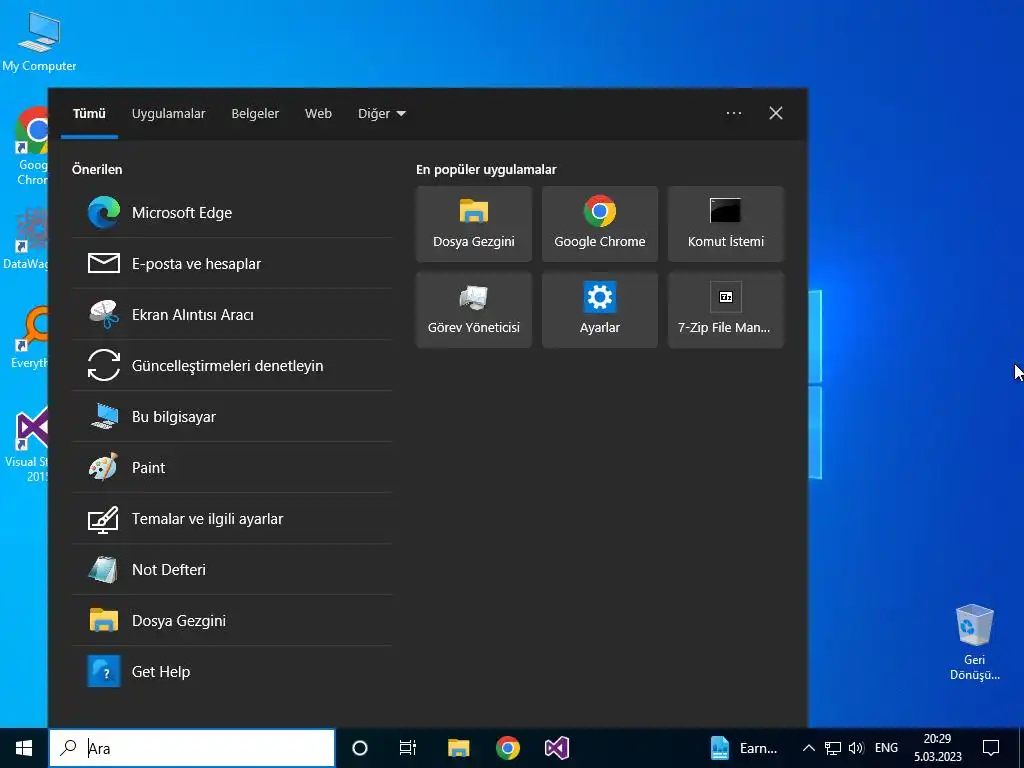Open Visual Studio from taskbar
This screenshot has height=768, width=1024.
(556, 748)
